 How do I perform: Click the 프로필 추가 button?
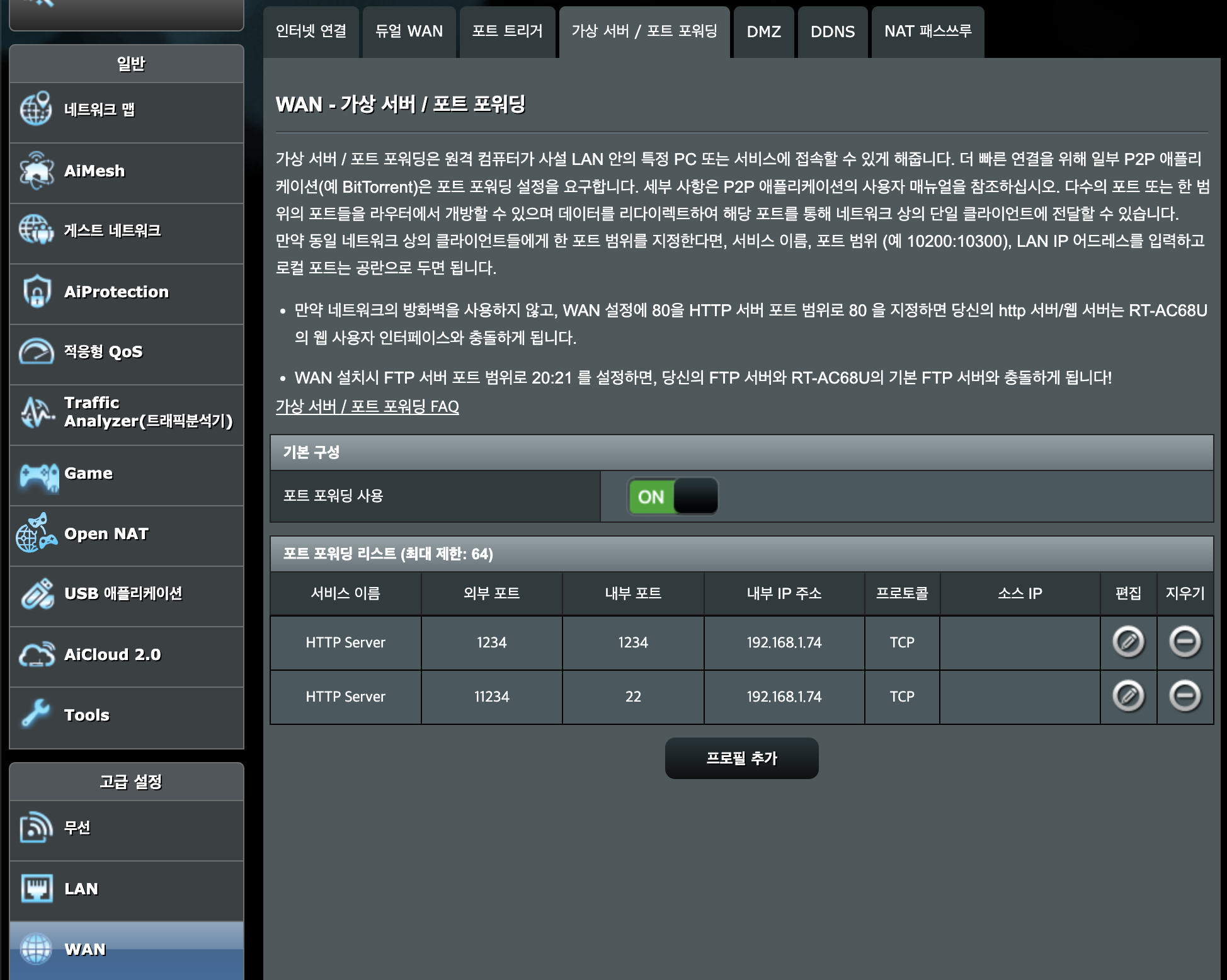[x=741, y=758]
